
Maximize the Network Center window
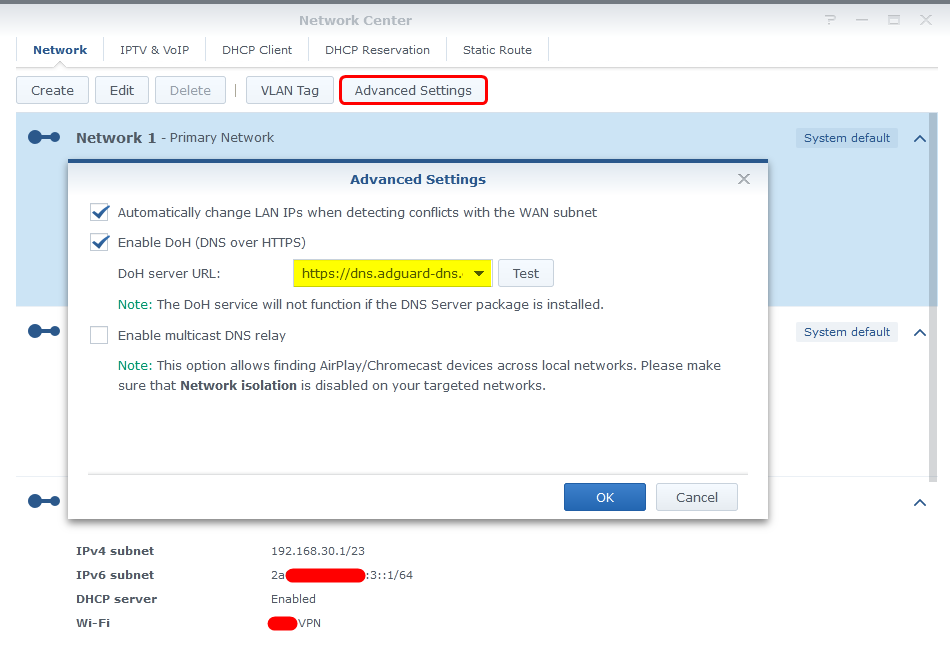tap(893, 20)
